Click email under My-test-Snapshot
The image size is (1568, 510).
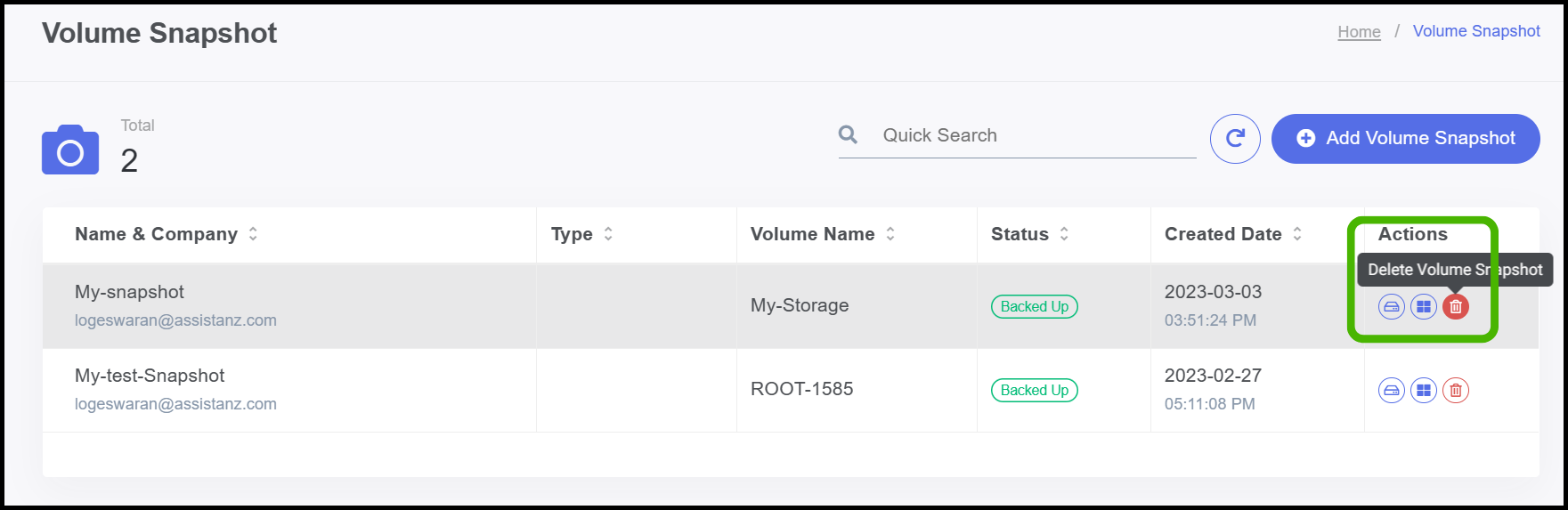[175, 404]
